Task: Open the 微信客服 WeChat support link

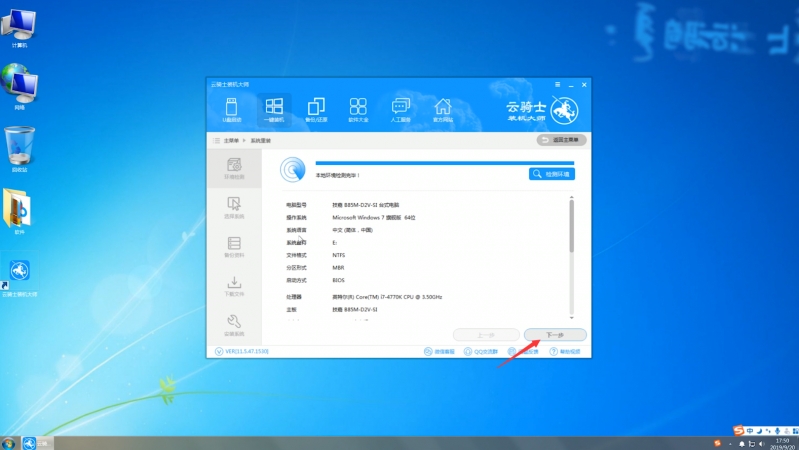Action: (x=439, y=352)
